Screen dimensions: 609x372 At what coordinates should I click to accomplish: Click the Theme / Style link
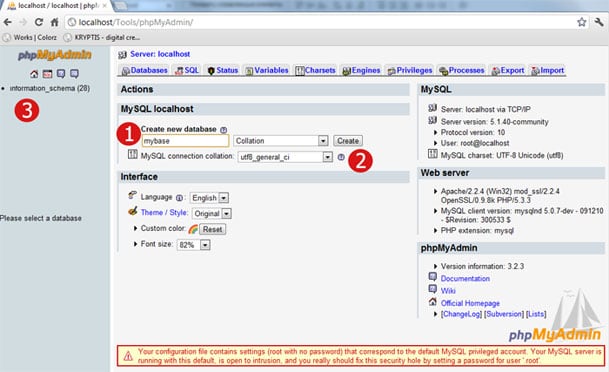[164, 213]
